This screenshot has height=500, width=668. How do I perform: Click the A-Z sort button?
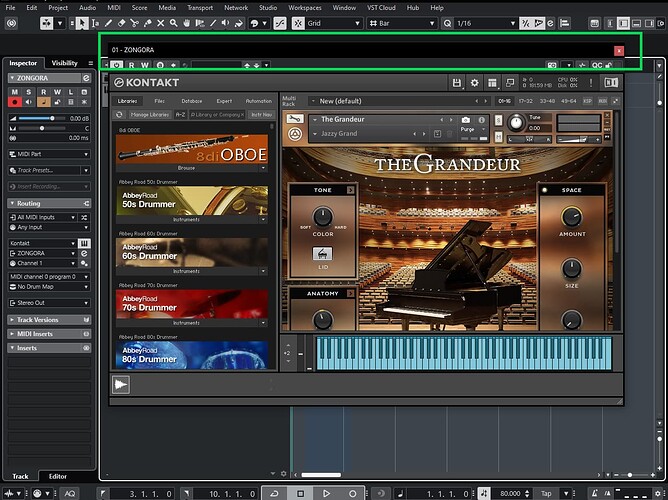coord(180,115)
